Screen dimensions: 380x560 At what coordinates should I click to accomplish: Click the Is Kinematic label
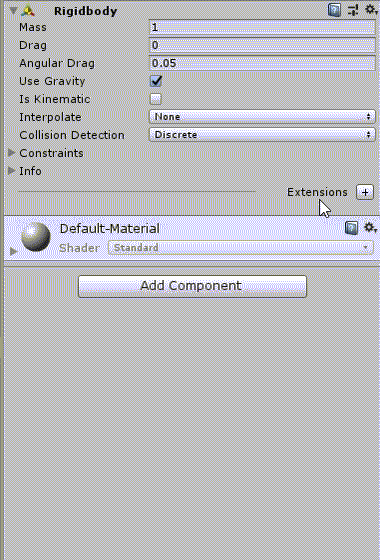tap(55, 99)
